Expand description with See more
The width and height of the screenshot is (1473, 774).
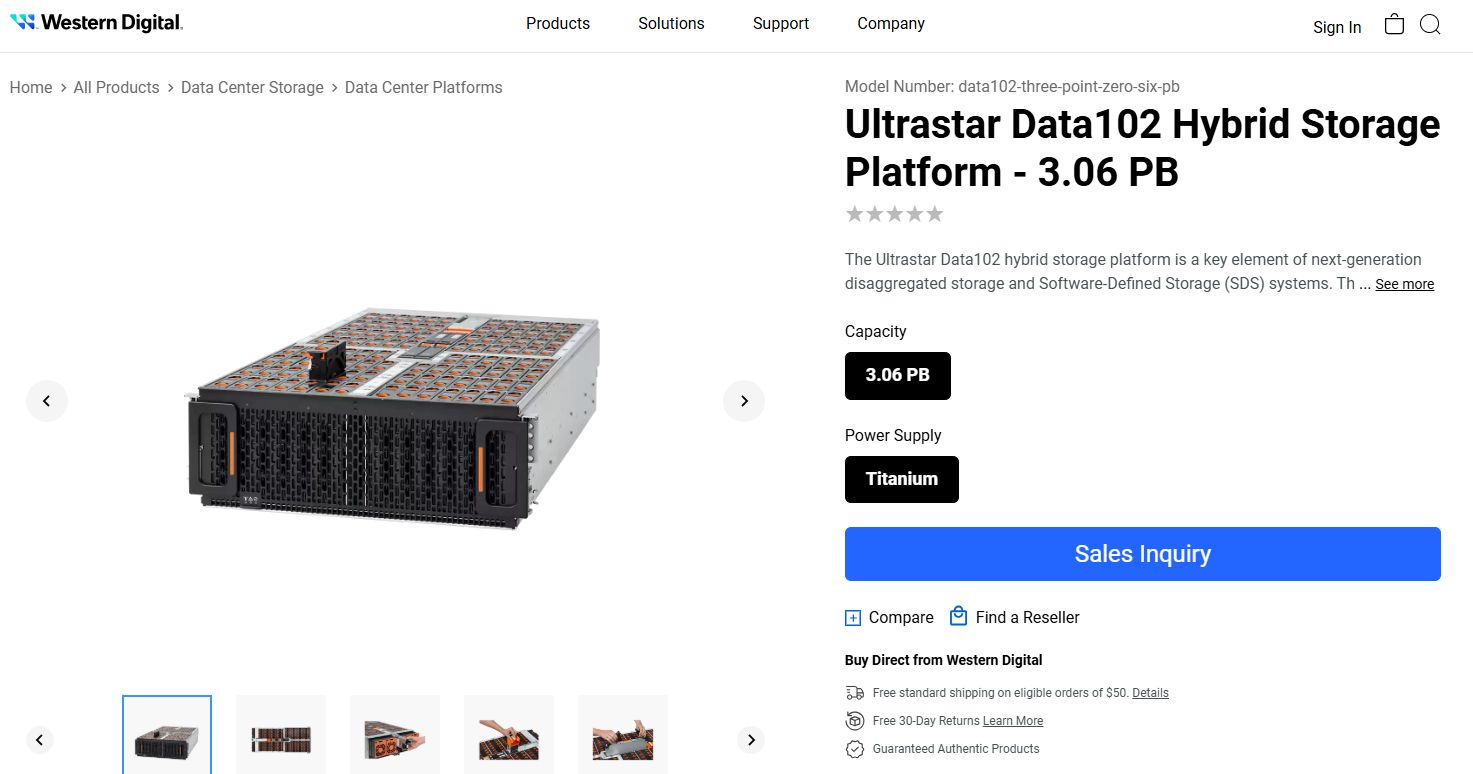(x=1404, y=284)
